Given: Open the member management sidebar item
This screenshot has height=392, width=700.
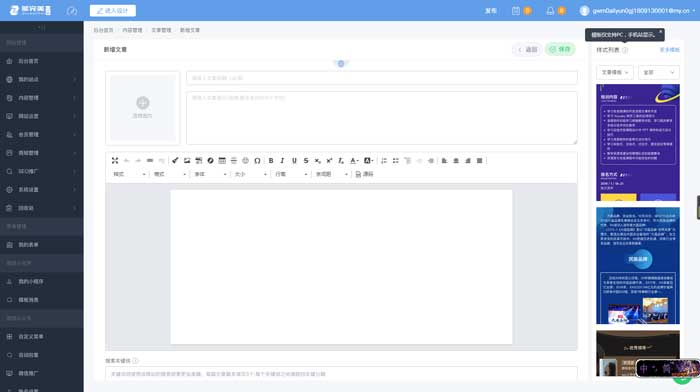Looking at the screenshot, I should [42, 134].
